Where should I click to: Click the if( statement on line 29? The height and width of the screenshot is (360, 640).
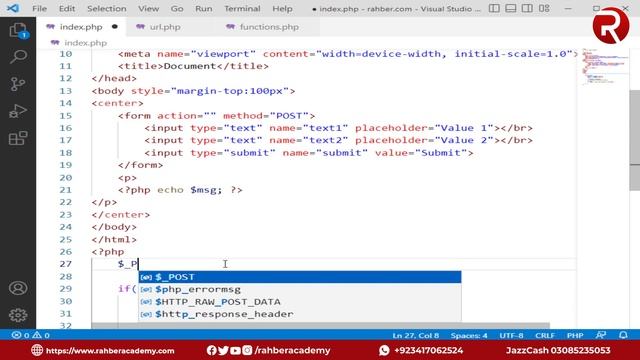(x=127, y=289)
